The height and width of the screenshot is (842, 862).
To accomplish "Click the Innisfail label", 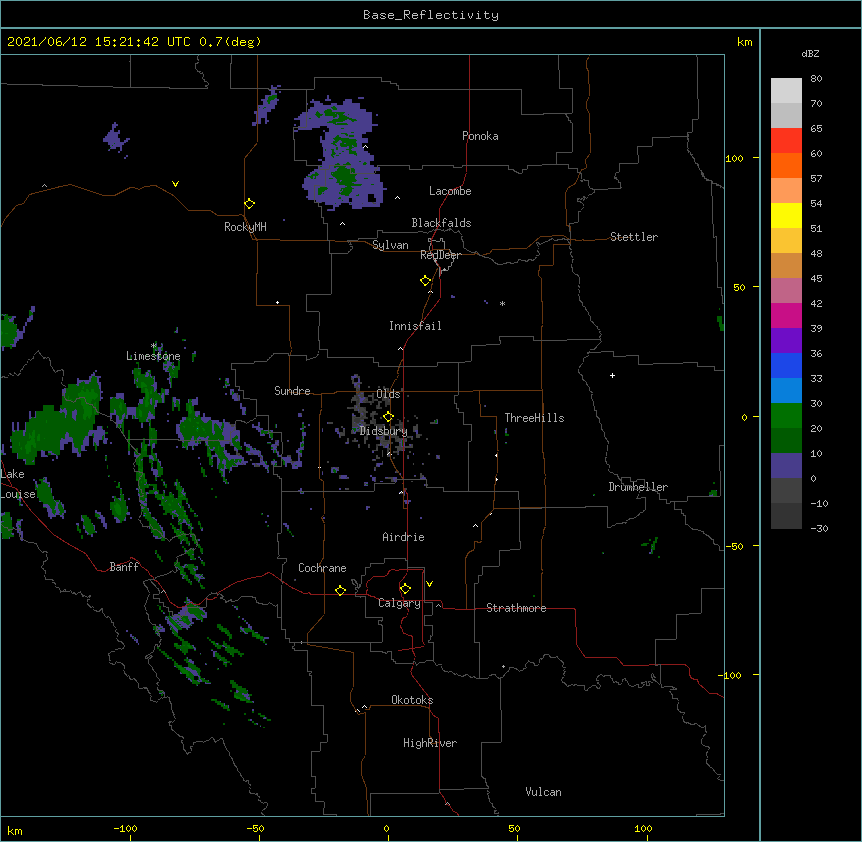I will coord(415,326).
